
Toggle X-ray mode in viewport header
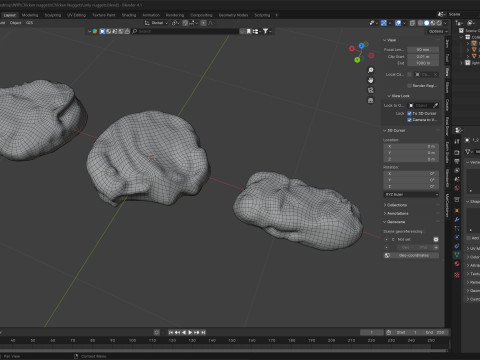412,23
